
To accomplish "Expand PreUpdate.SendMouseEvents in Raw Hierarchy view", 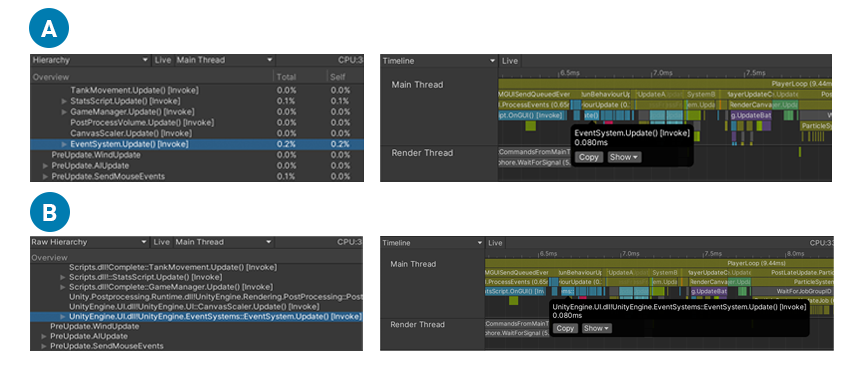I will tap(44, 346).
